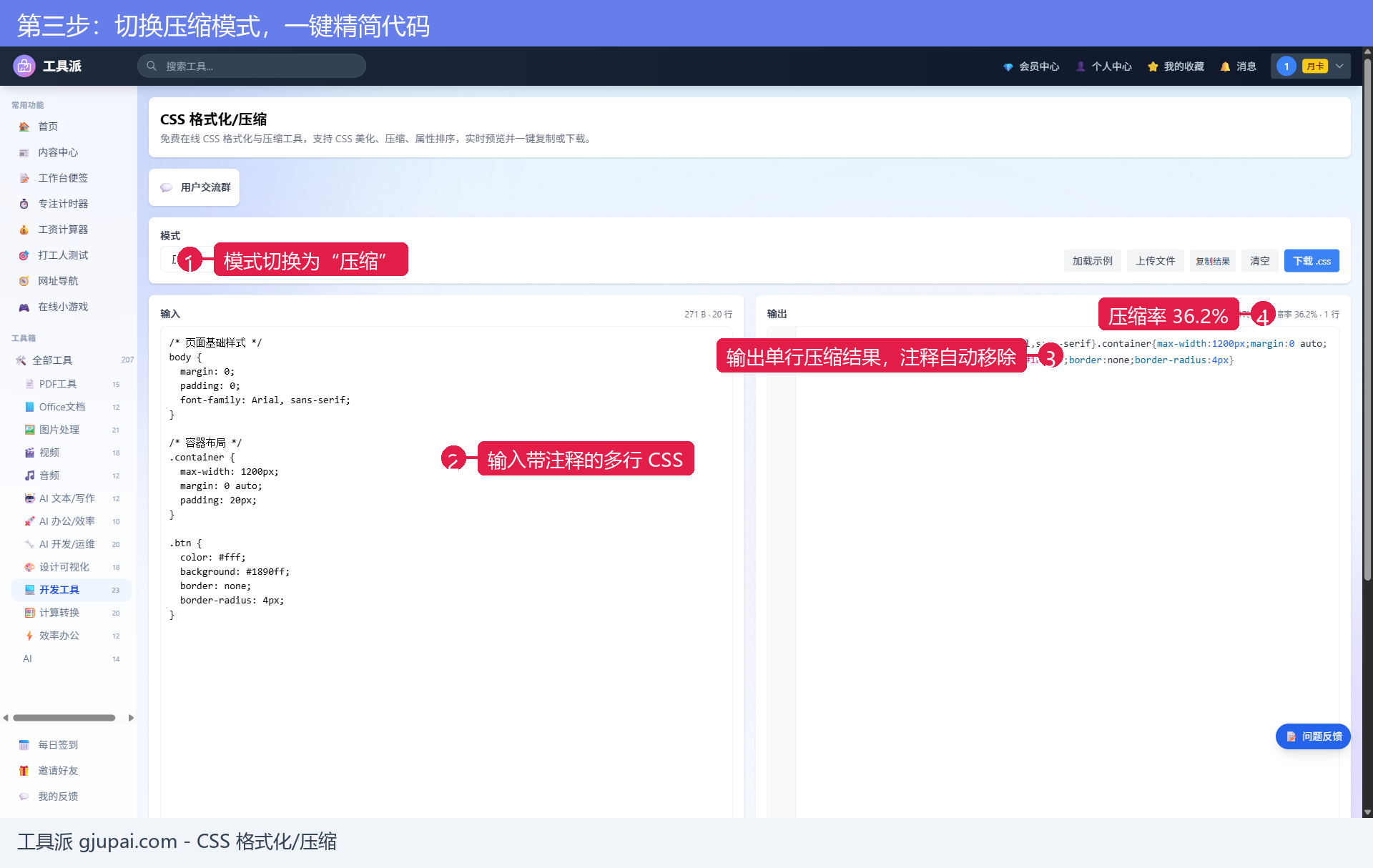Image resolution: width=1373 pixels, height=868 pixels.
Task: Click the 月卡 membership badge
Action: [1314, 66]
